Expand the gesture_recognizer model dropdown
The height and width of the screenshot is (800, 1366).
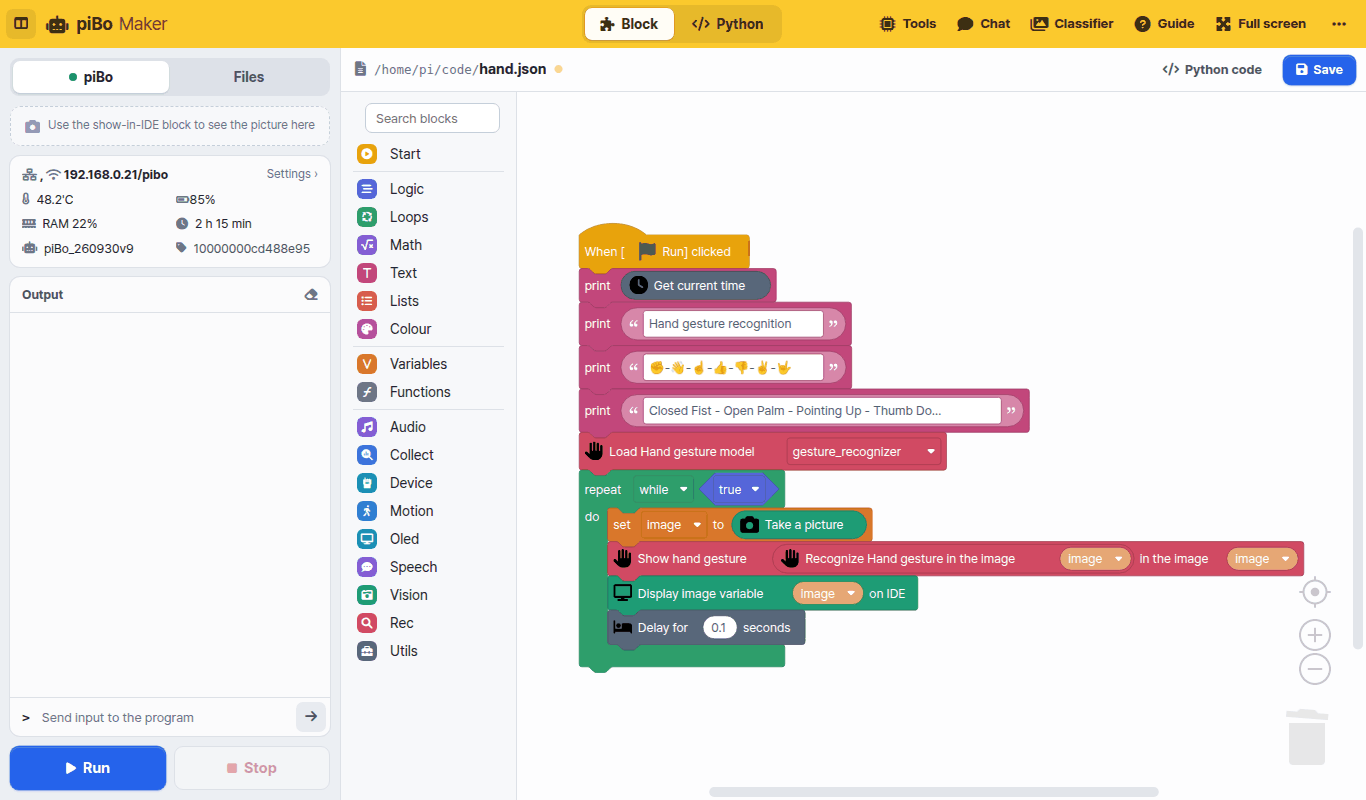click(865, 452)
